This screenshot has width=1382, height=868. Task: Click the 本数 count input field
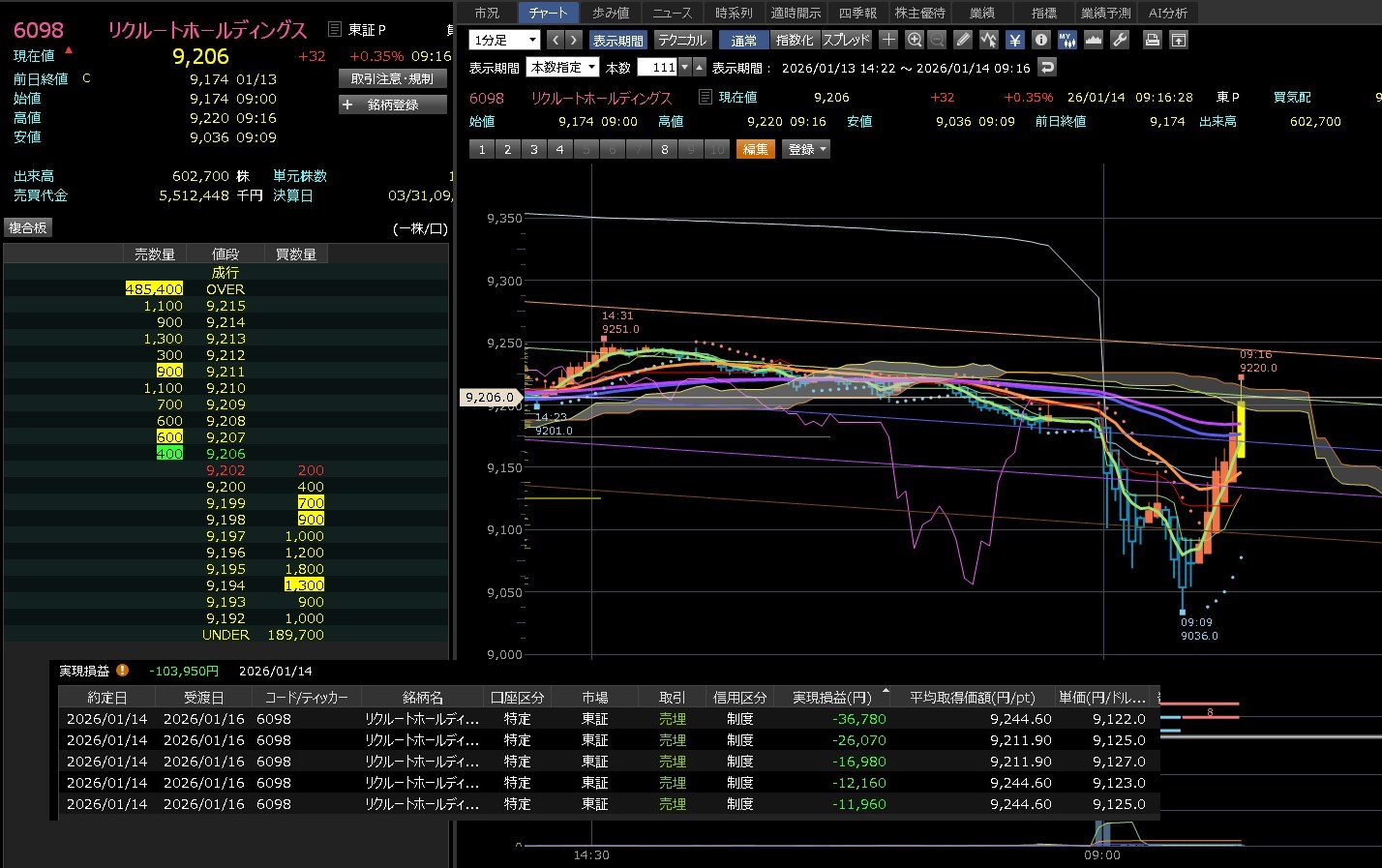(x=658, y=67)
